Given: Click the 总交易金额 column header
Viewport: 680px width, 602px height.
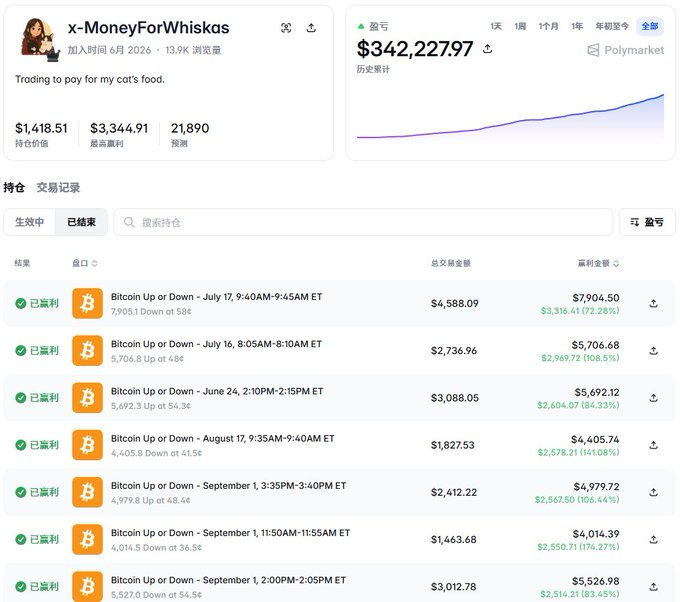Looking at the screenshot, I should coord(451,263).
